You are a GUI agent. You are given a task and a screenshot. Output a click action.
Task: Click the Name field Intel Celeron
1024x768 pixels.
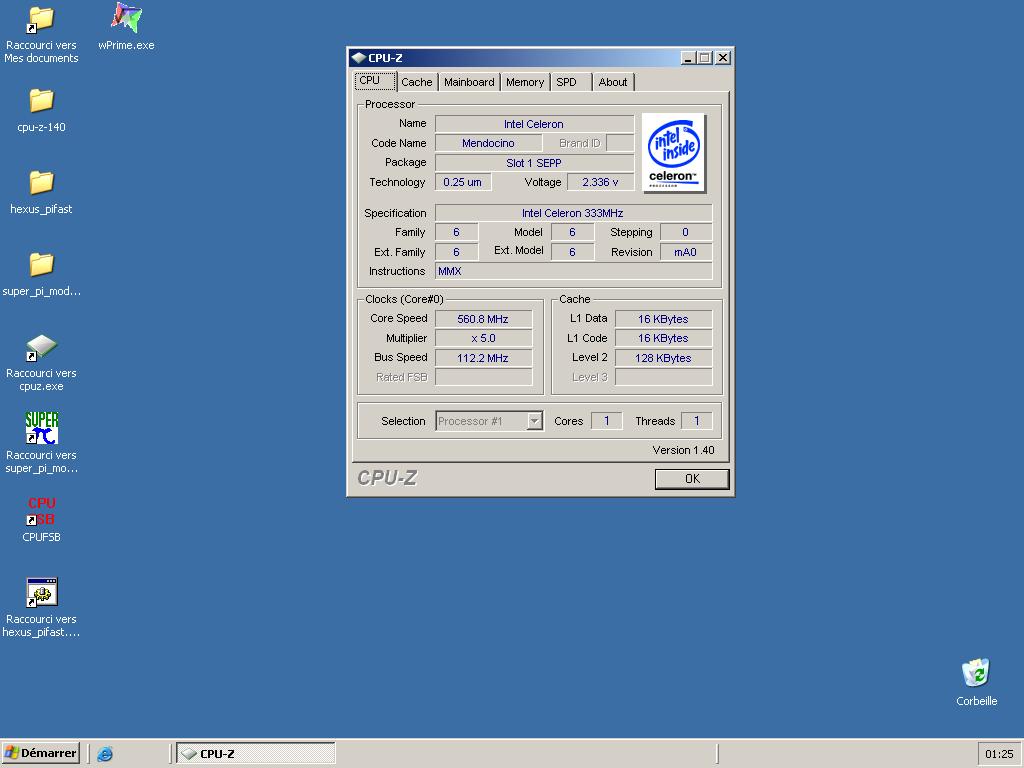534,124
